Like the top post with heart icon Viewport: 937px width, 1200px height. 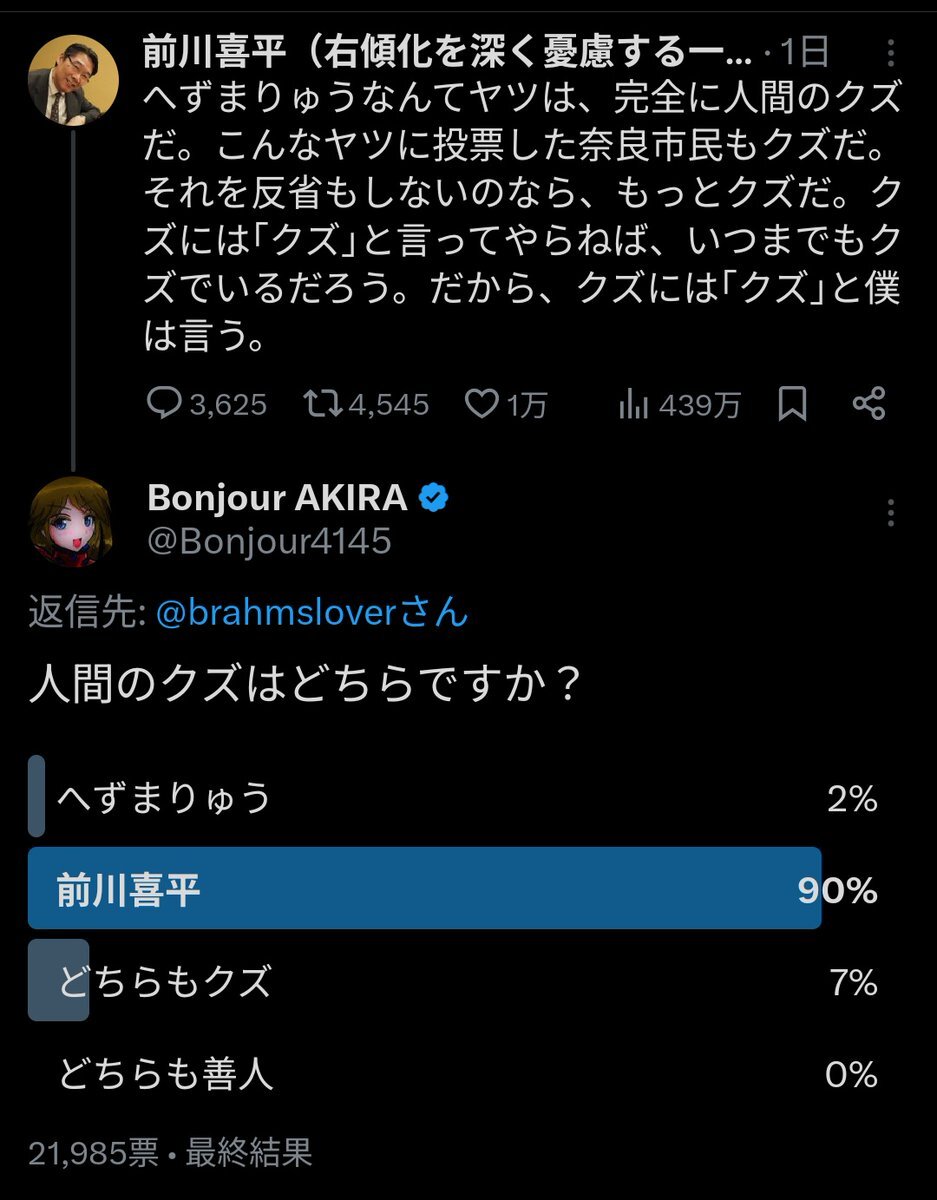(x=484, y=404)
